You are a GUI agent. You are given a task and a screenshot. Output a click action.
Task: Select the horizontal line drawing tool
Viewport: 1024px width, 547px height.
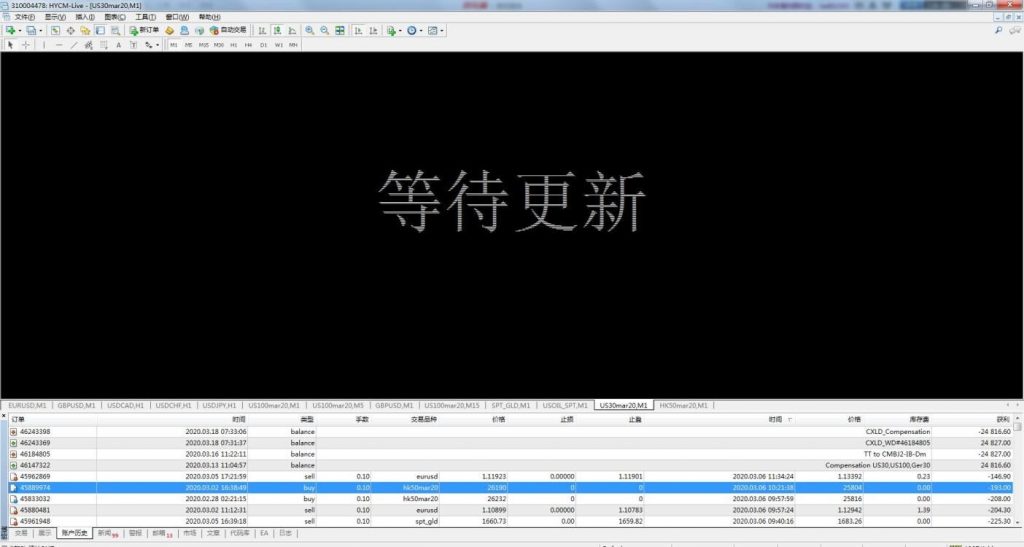coord(59,45)
